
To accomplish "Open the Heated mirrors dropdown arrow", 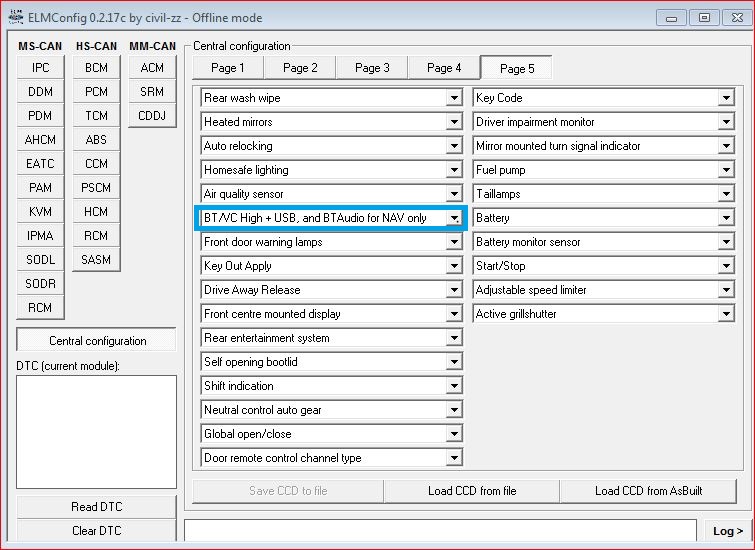I will [x=454, y=122].
